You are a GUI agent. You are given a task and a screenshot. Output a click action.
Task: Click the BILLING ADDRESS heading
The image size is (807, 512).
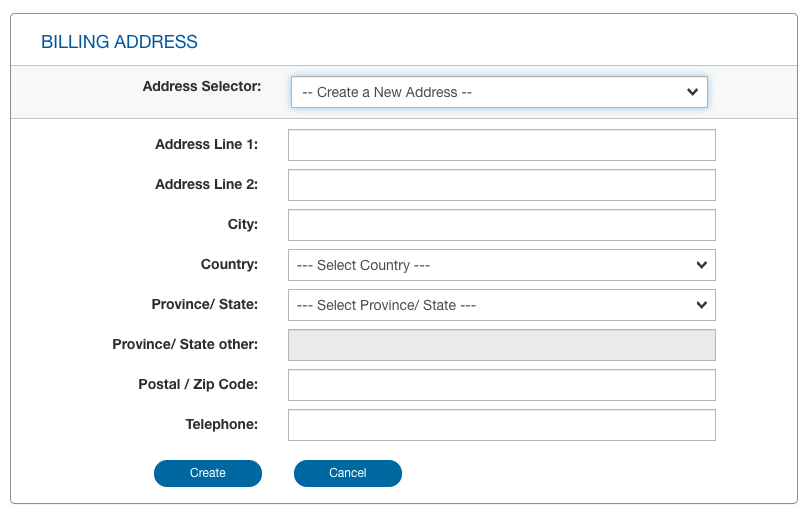pos(119,42)
